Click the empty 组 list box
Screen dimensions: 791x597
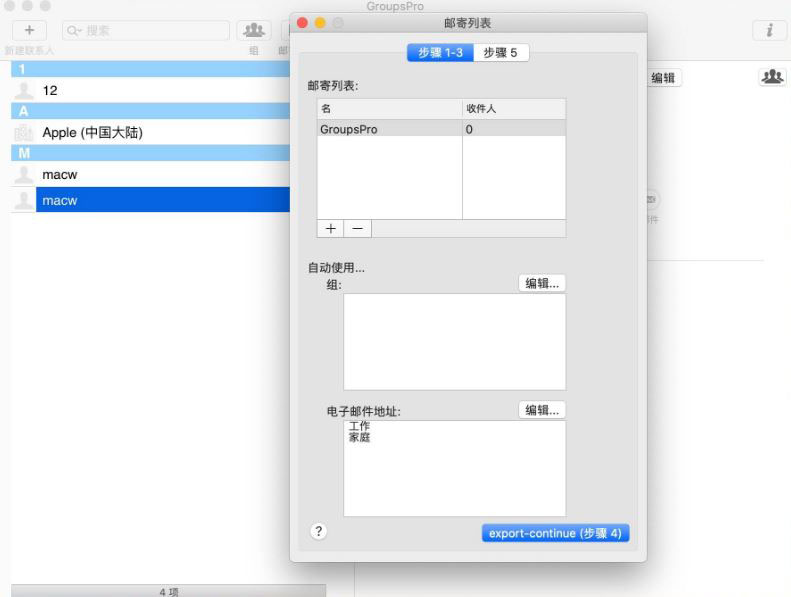(455, 342)
